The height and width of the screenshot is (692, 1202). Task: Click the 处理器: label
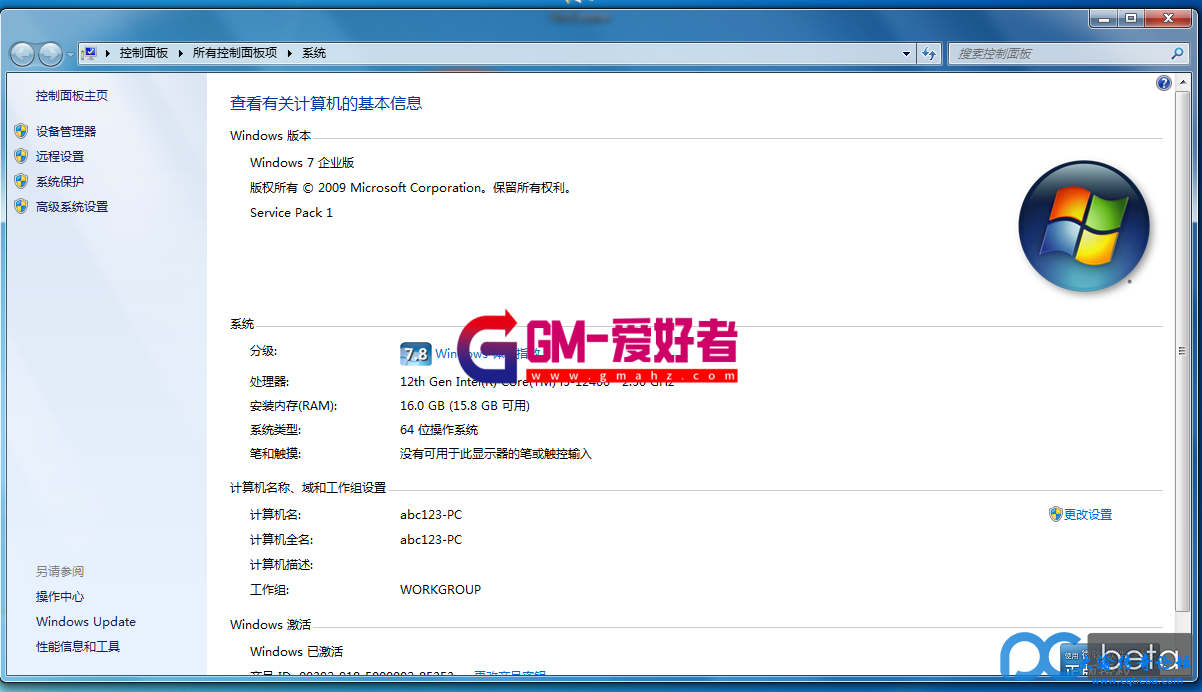pos(269,381)
